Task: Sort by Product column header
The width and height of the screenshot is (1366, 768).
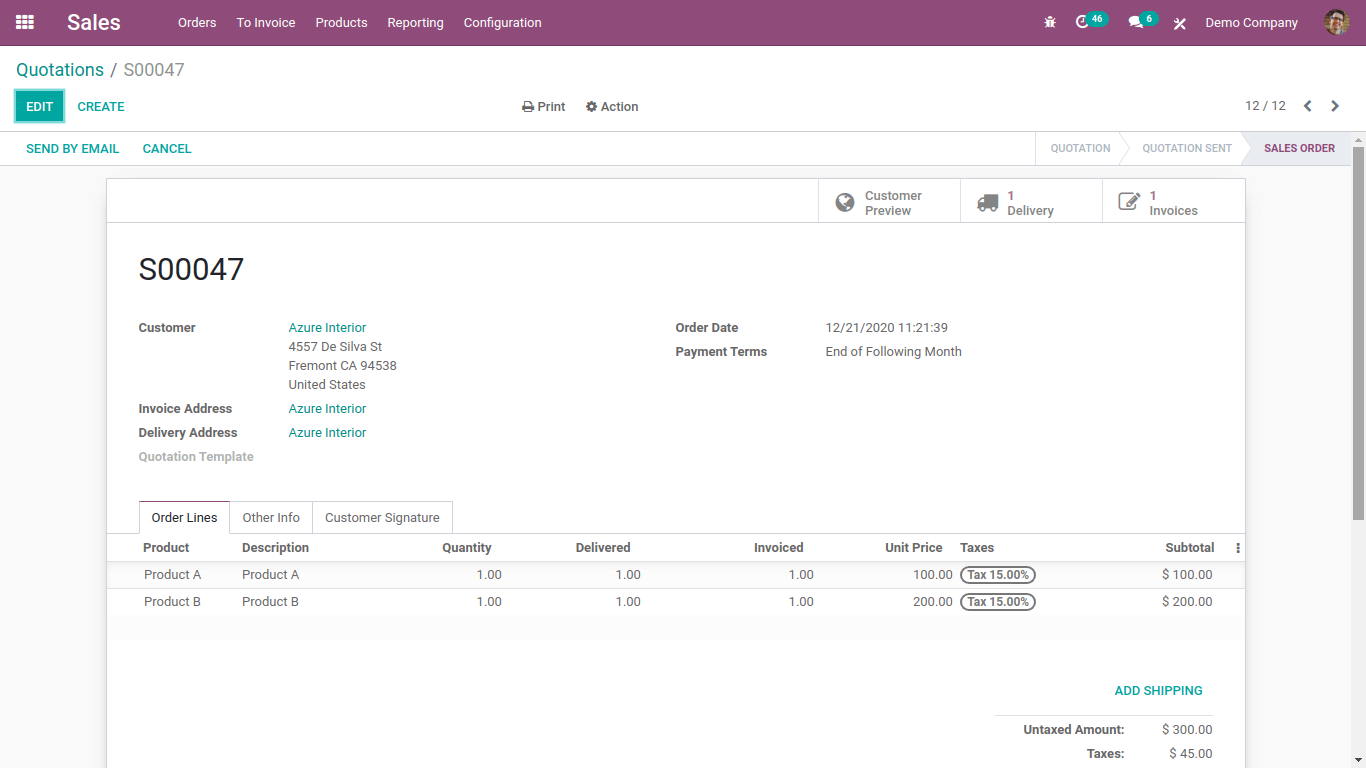Action: click(166, 548)
